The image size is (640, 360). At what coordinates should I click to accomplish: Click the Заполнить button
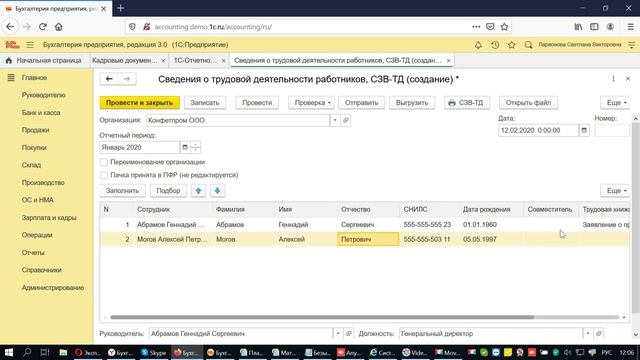tap(122, 191)
